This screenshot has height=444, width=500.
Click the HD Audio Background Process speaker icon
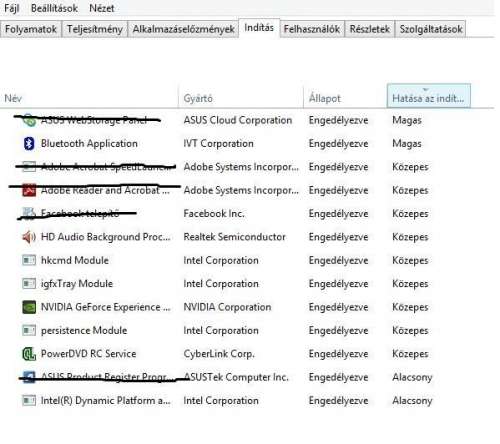tap(29, 237)
